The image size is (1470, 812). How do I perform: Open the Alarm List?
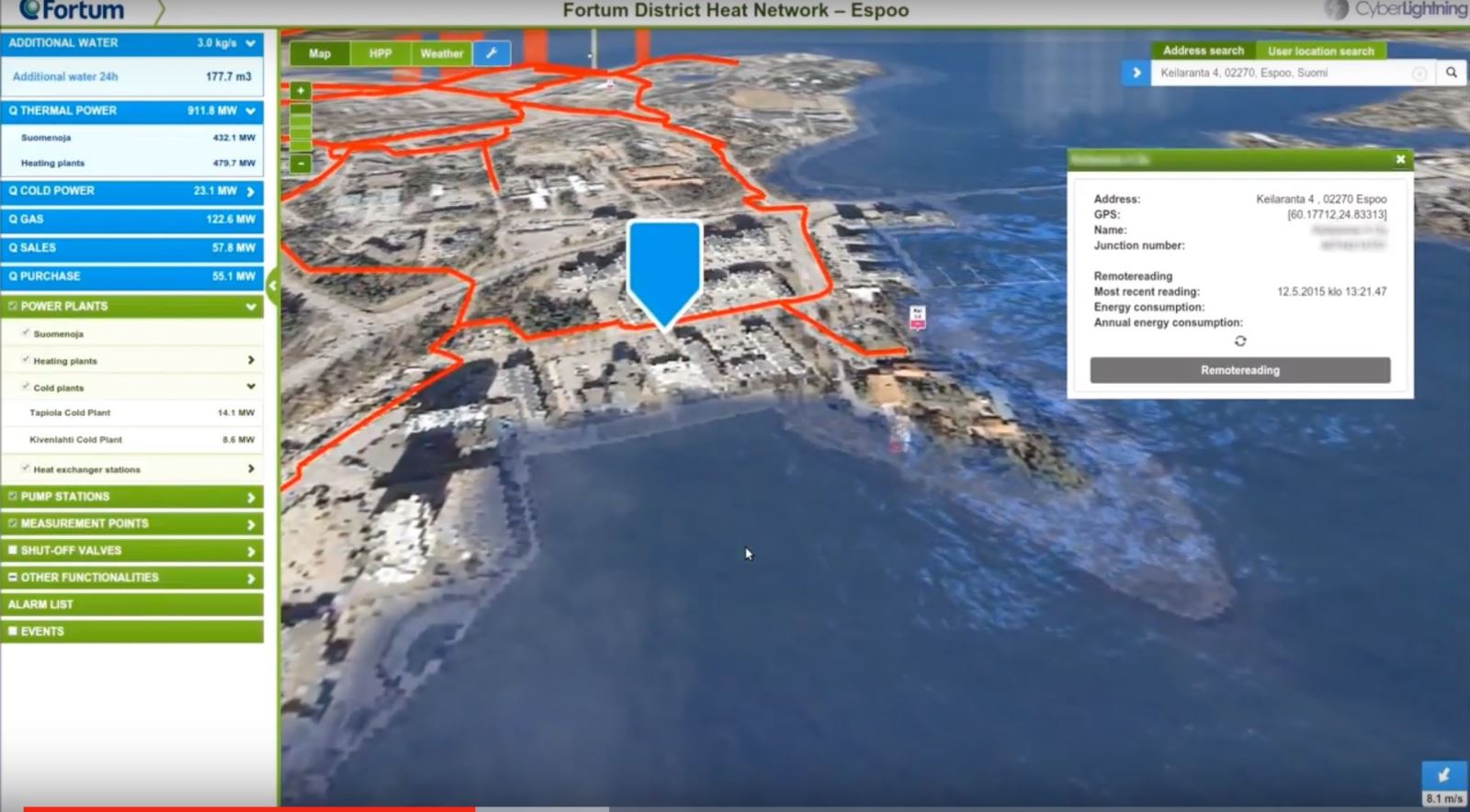pos(132,604)
